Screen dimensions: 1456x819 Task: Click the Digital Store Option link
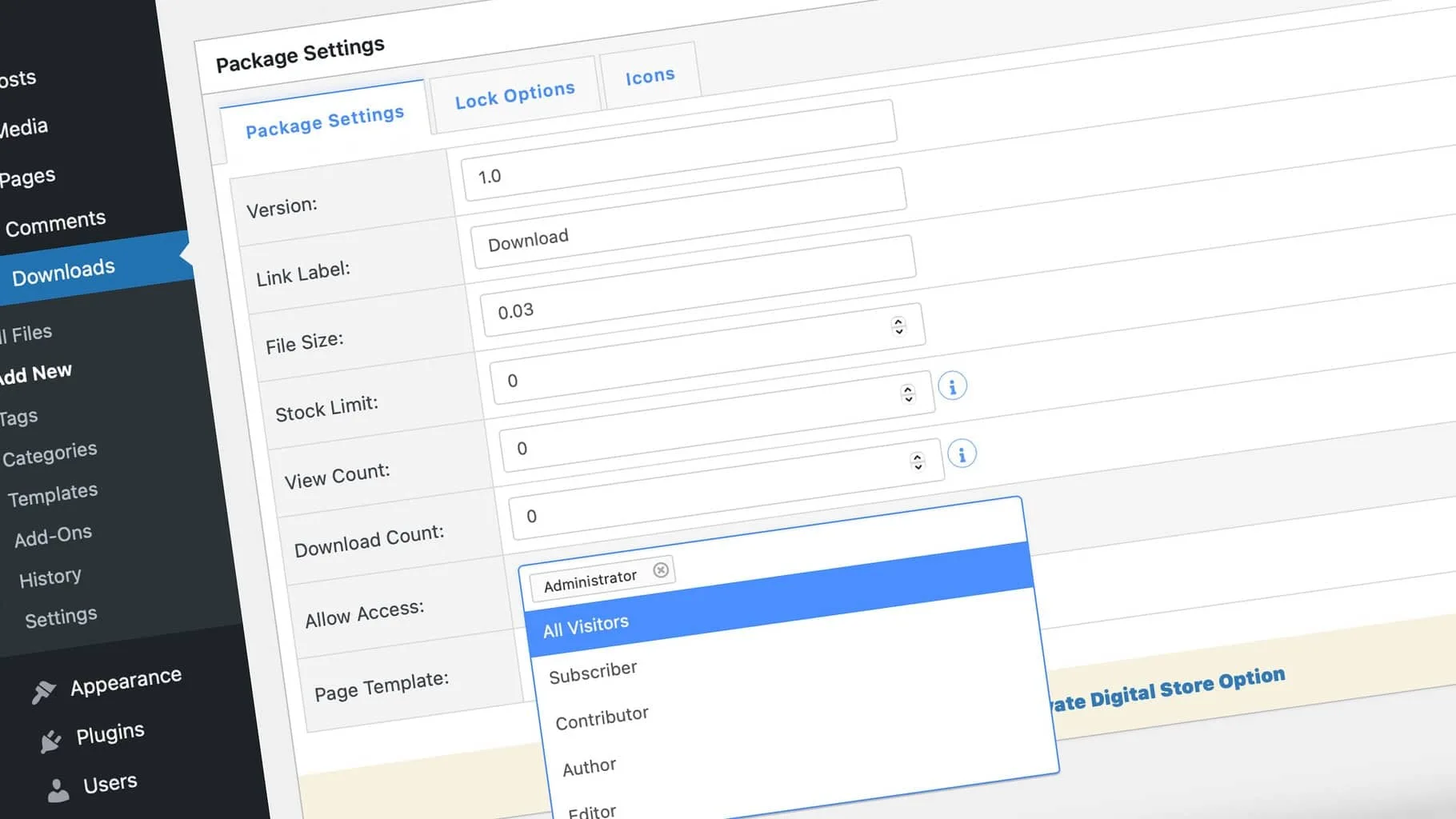pyautogui.click(x=1168, y=689)
